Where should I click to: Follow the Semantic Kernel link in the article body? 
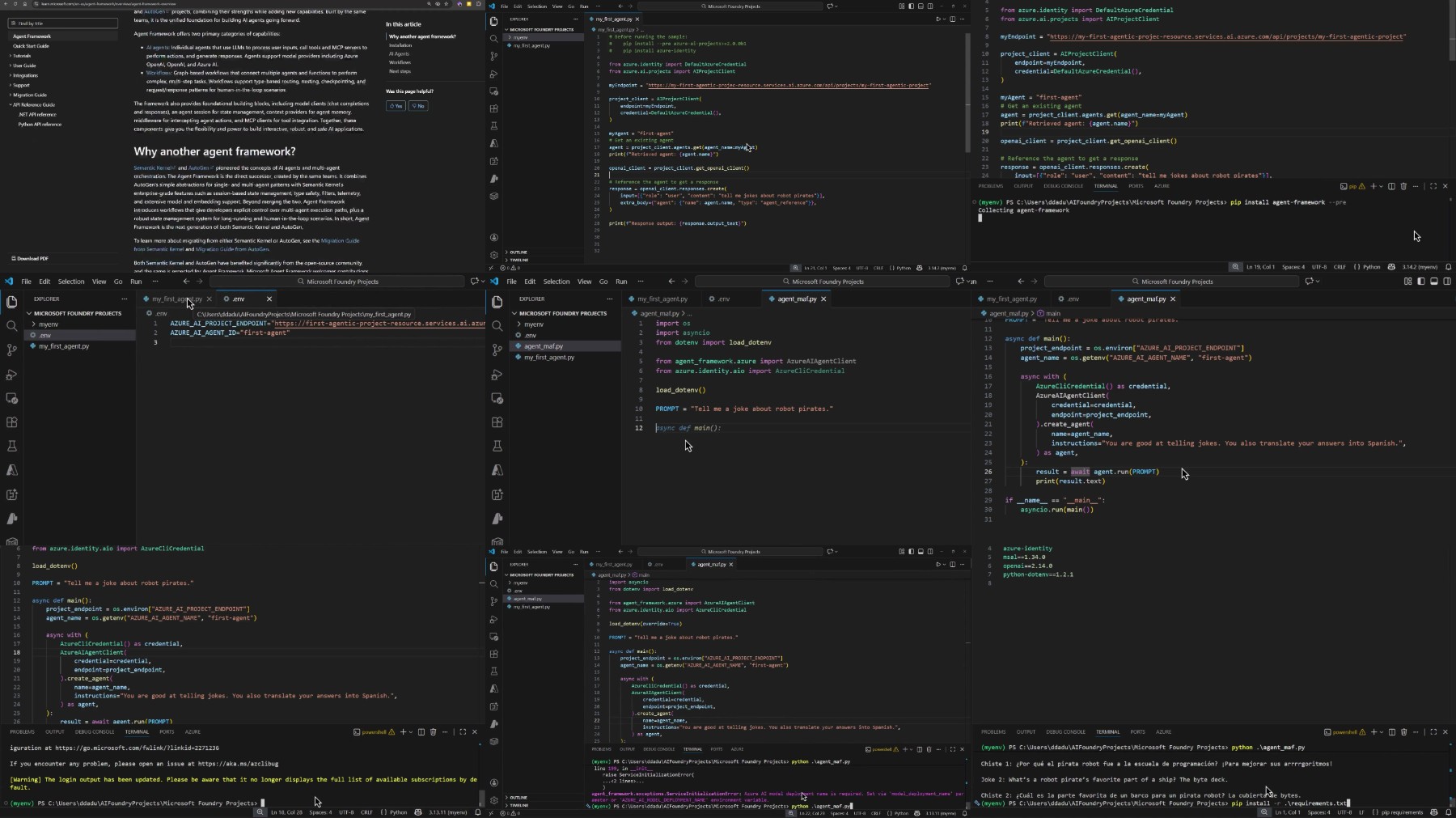[153, 167]
